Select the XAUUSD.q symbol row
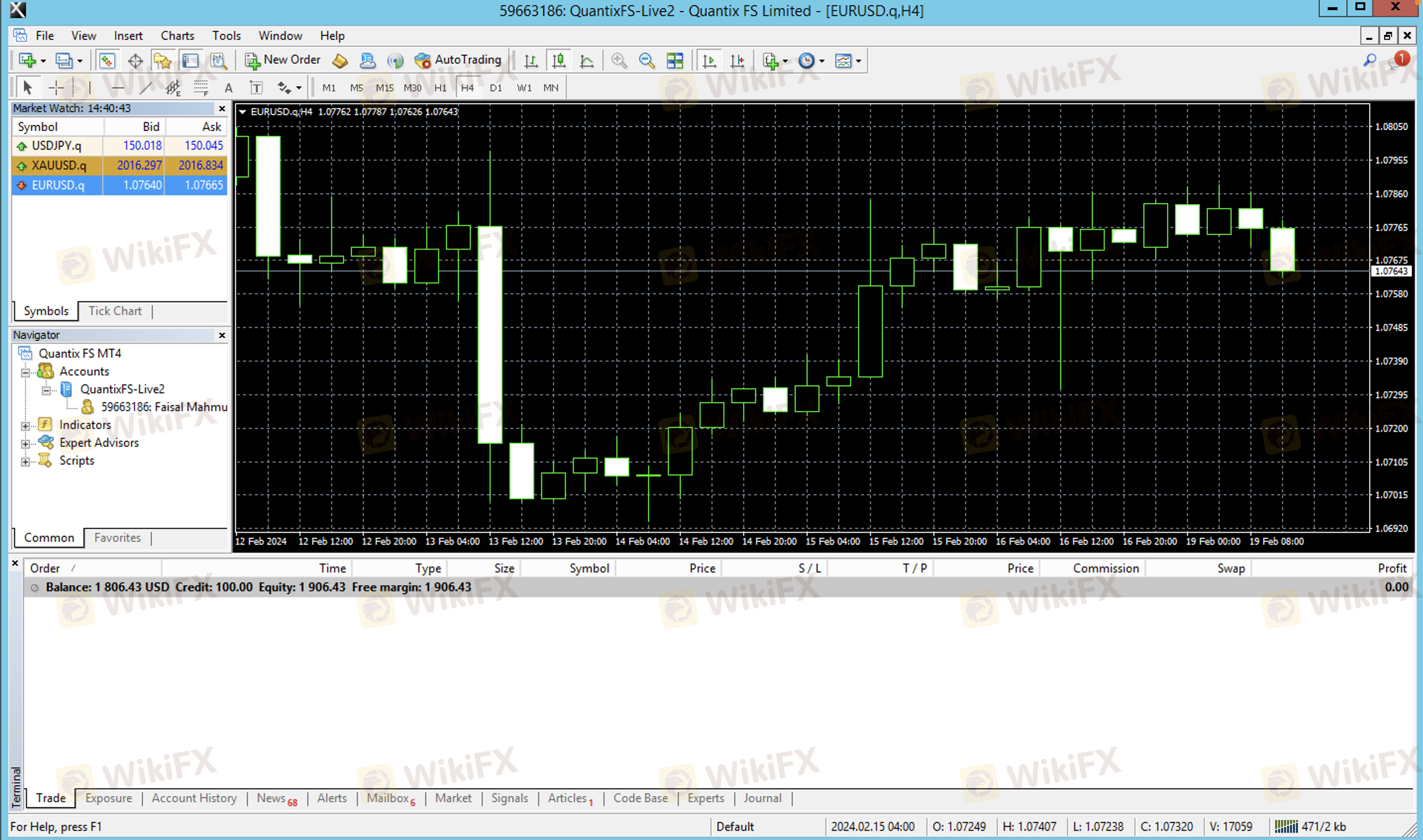The image size is (1423, 840). pos(58,165)
